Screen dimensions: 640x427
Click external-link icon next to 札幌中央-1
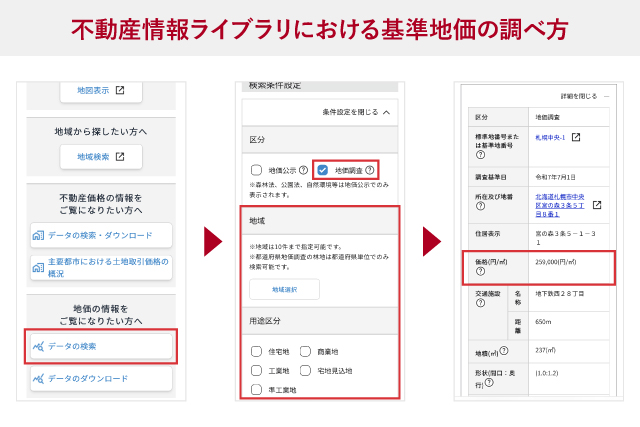point(576,137)
